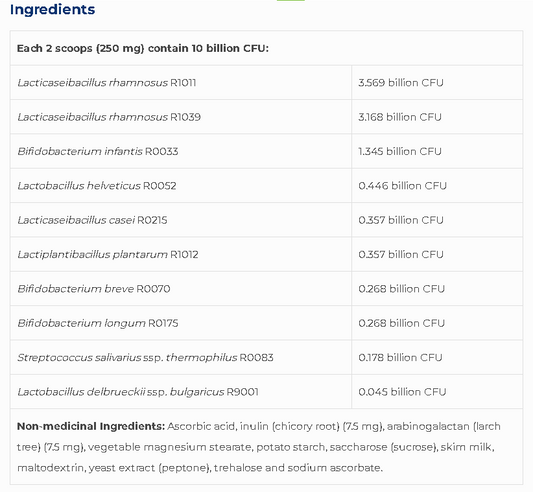Viewport: 533px width, 492px height.
Task: Click the 3.168 billion CFU amount
Action: click(400, 117)
